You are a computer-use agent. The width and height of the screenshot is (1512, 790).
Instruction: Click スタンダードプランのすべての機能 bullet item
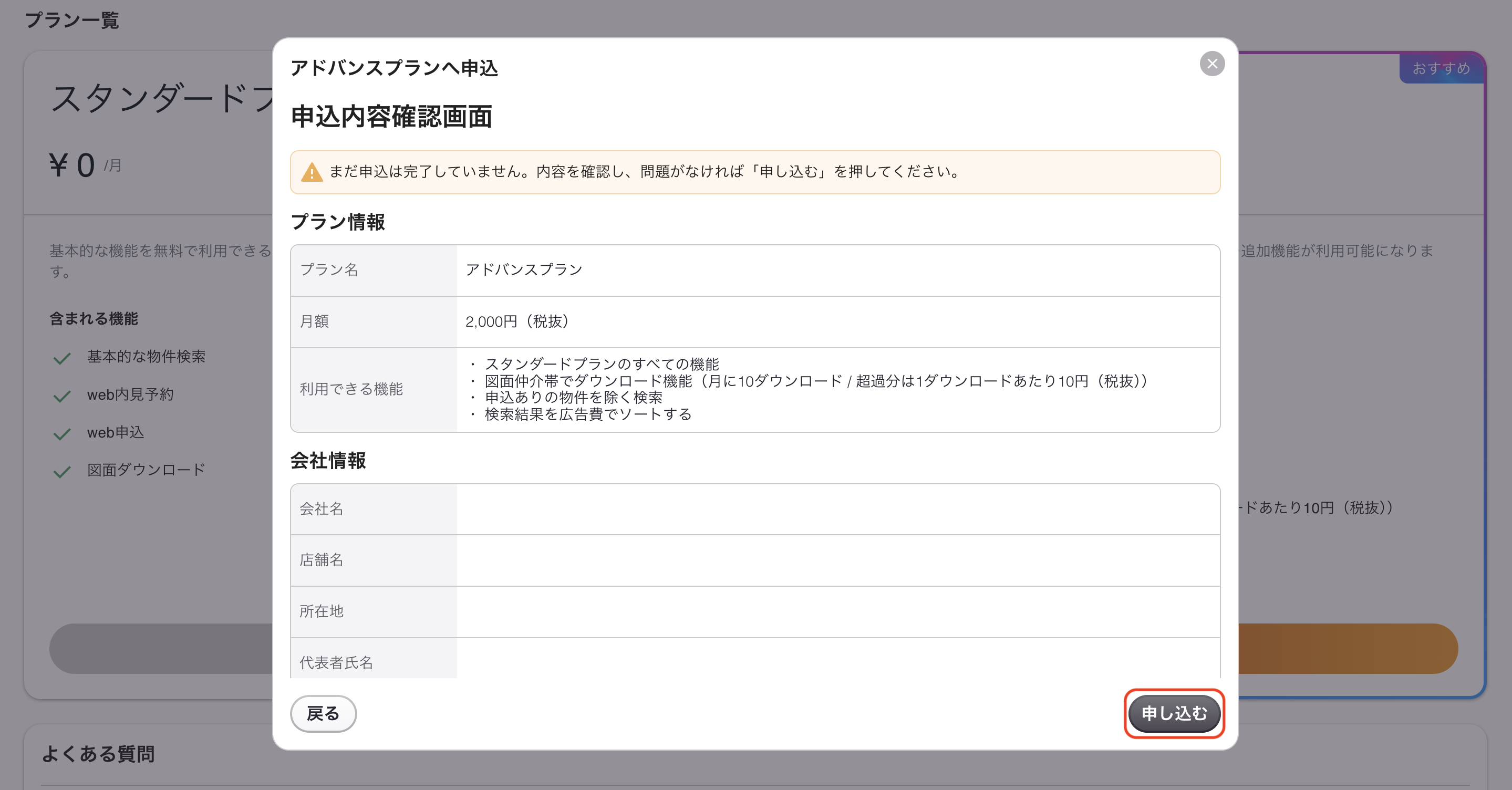click(x=602, y=364)
